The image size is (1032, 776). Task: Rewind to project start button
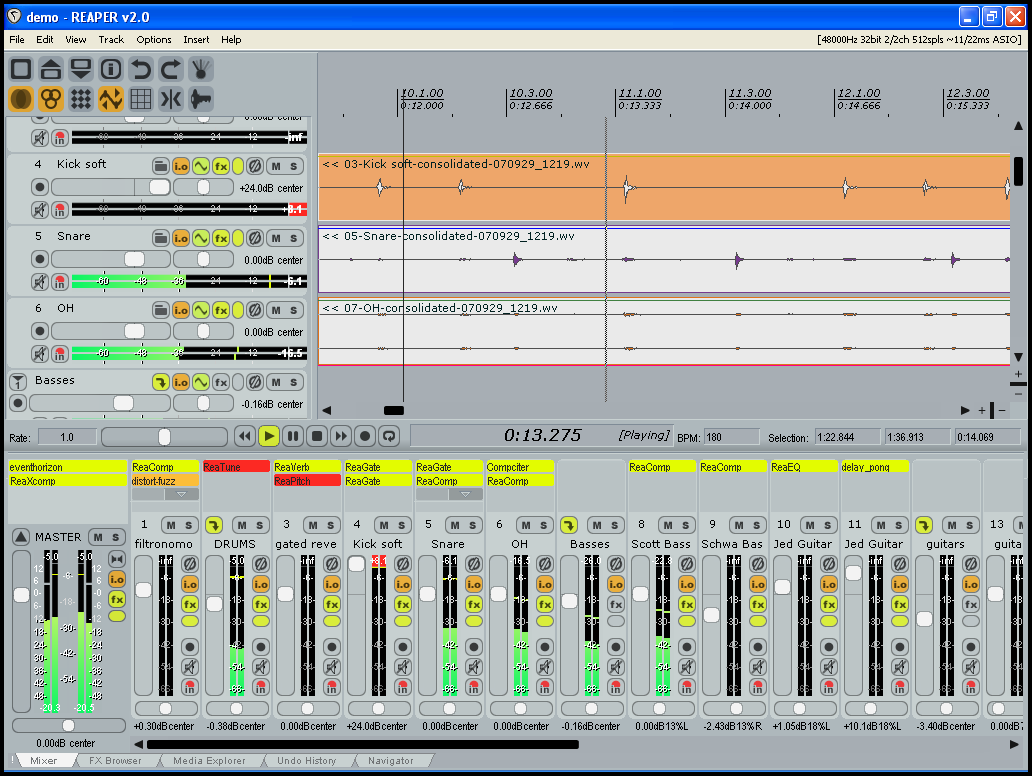point(244,436)
